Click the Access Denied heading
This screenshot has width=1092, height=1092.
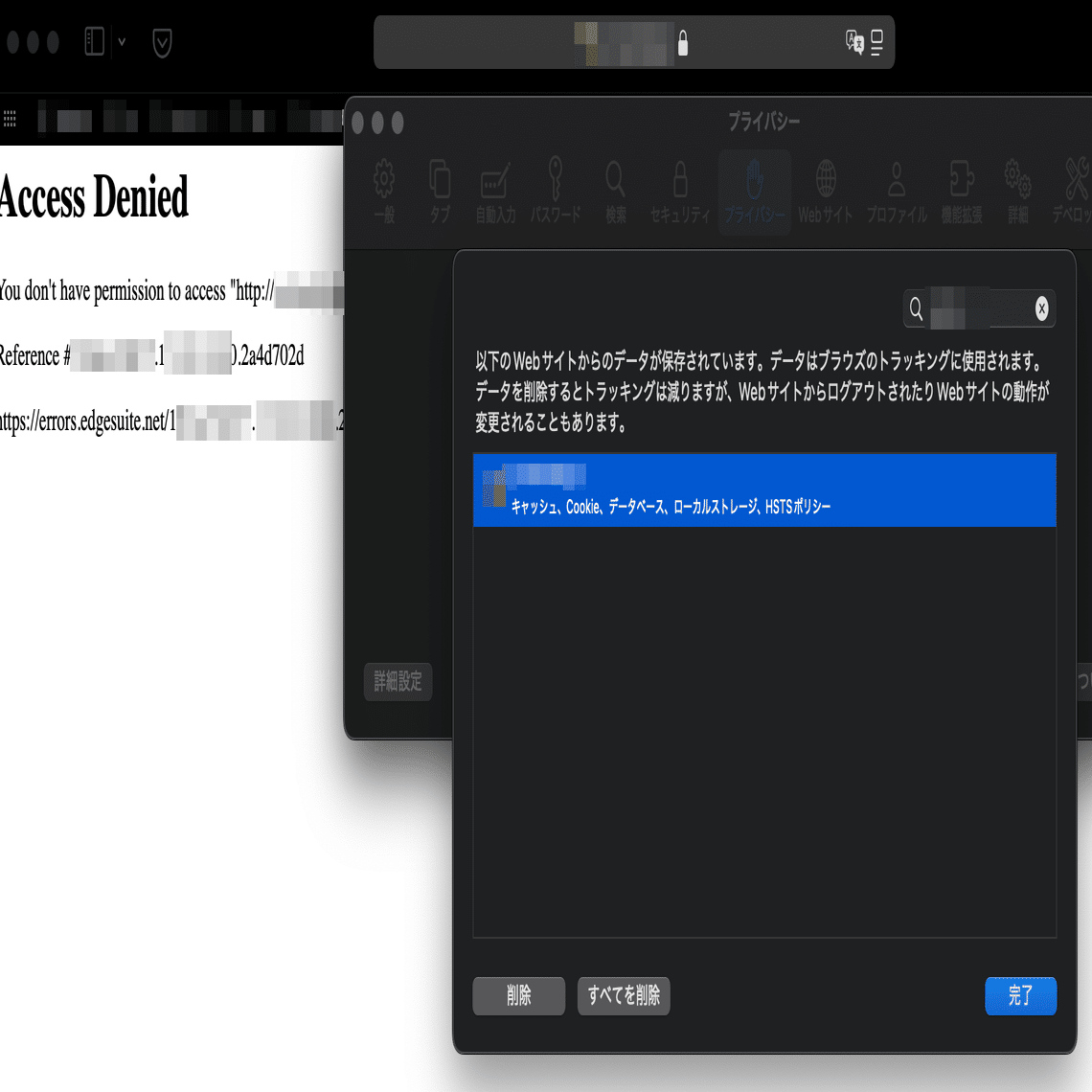pyautogui.click(x=93, y=196)
